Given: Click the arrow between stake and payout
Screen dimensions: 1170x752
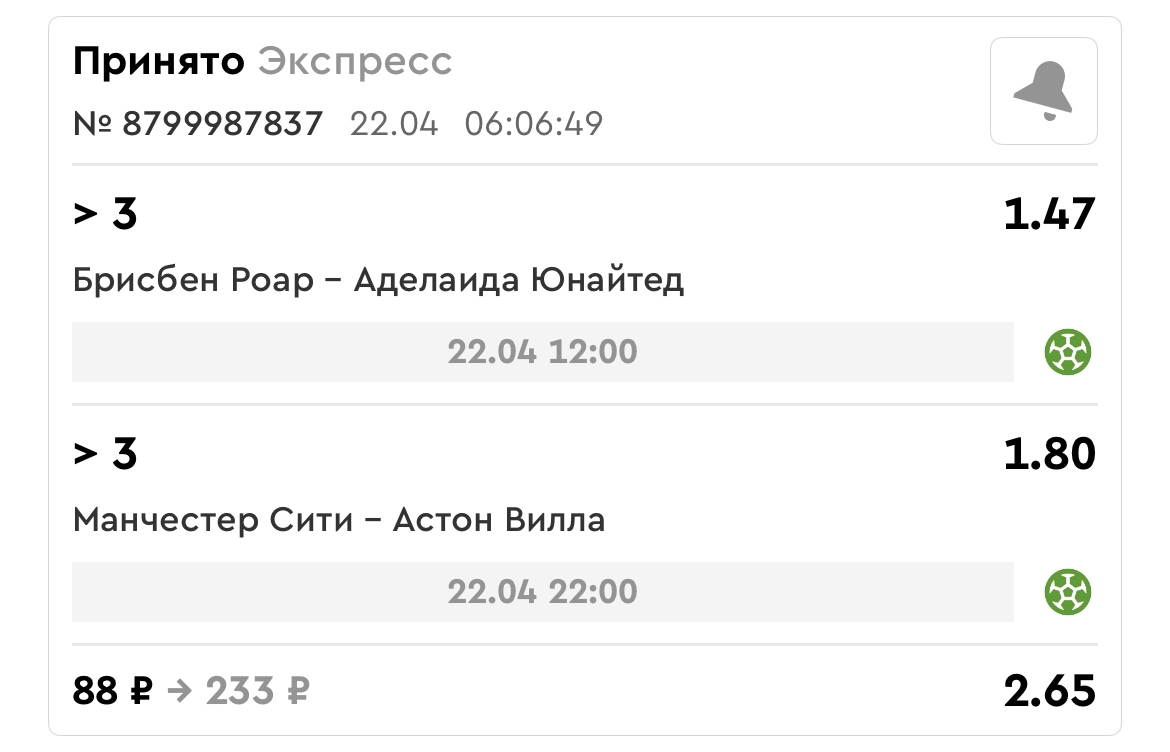Looking at the screenshot, I should [x=178, y=691].
